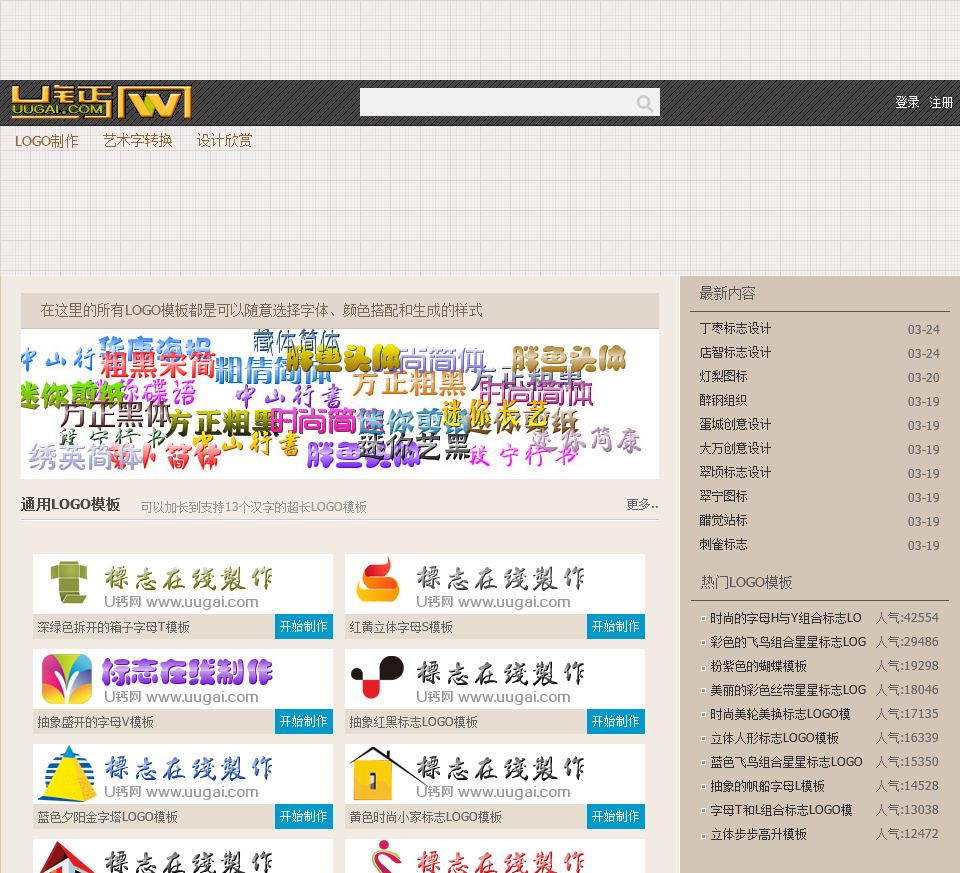Click 开始制作 for 抽象盛开的字母V模板
960x873 pixels.
pos(304,721)
